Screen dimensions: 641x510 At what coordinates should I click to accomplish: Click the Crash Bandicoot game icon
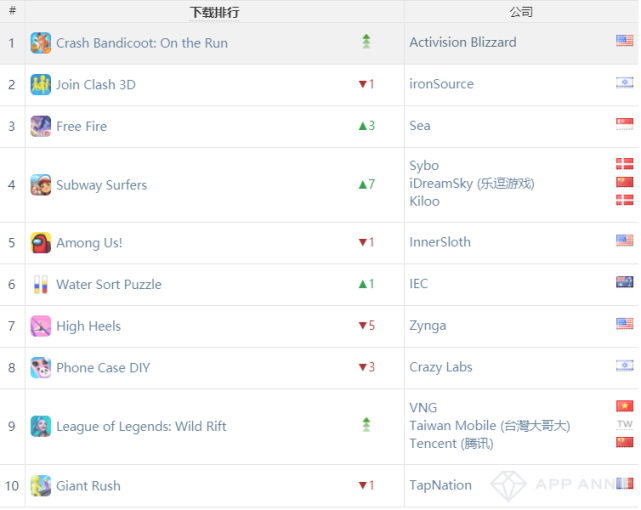[41, 43]
